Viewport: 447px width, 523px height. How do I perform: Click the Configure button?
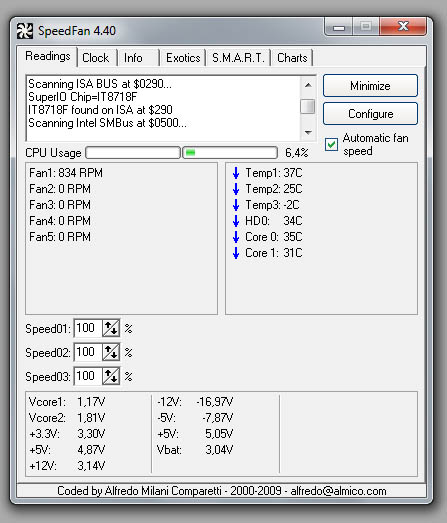(x=370, y=114)
